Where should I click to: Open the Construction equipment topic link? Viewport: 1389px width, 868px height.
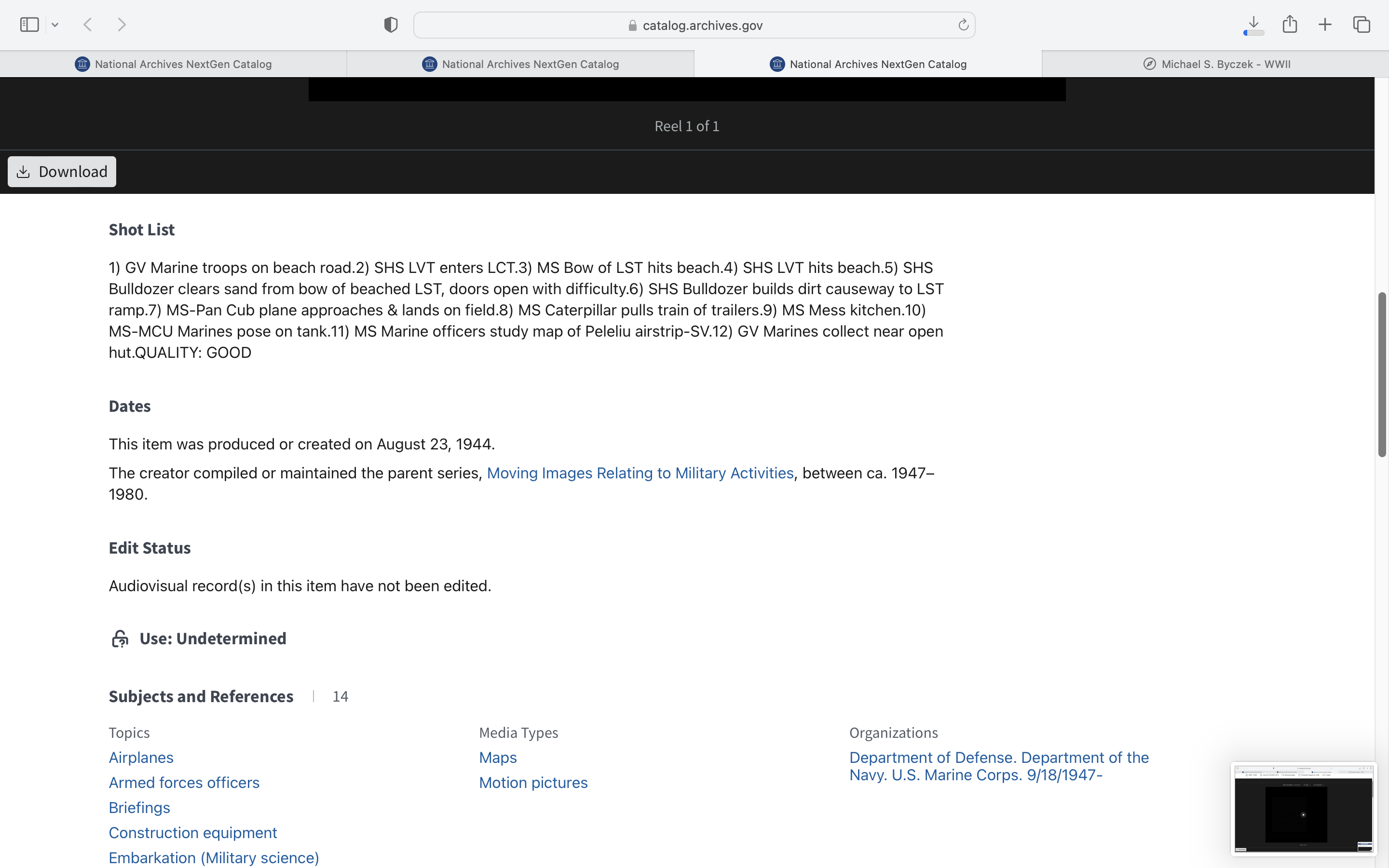[x=193, y=833]
